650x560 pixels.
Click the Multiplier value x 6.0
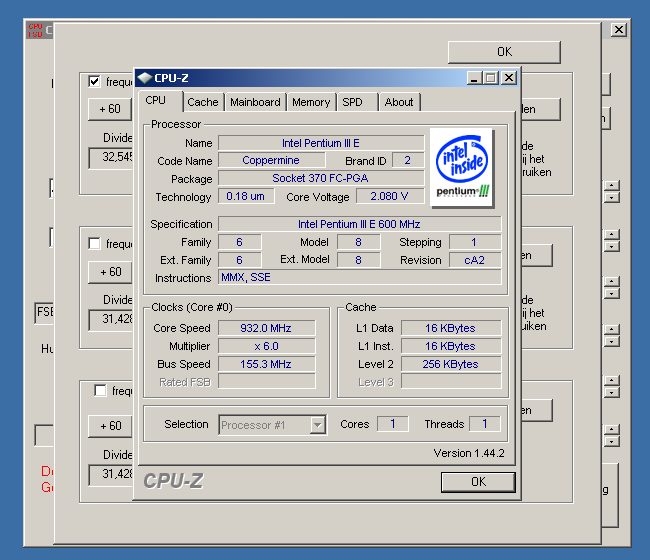pyautogui.click(x=267, y=346)
